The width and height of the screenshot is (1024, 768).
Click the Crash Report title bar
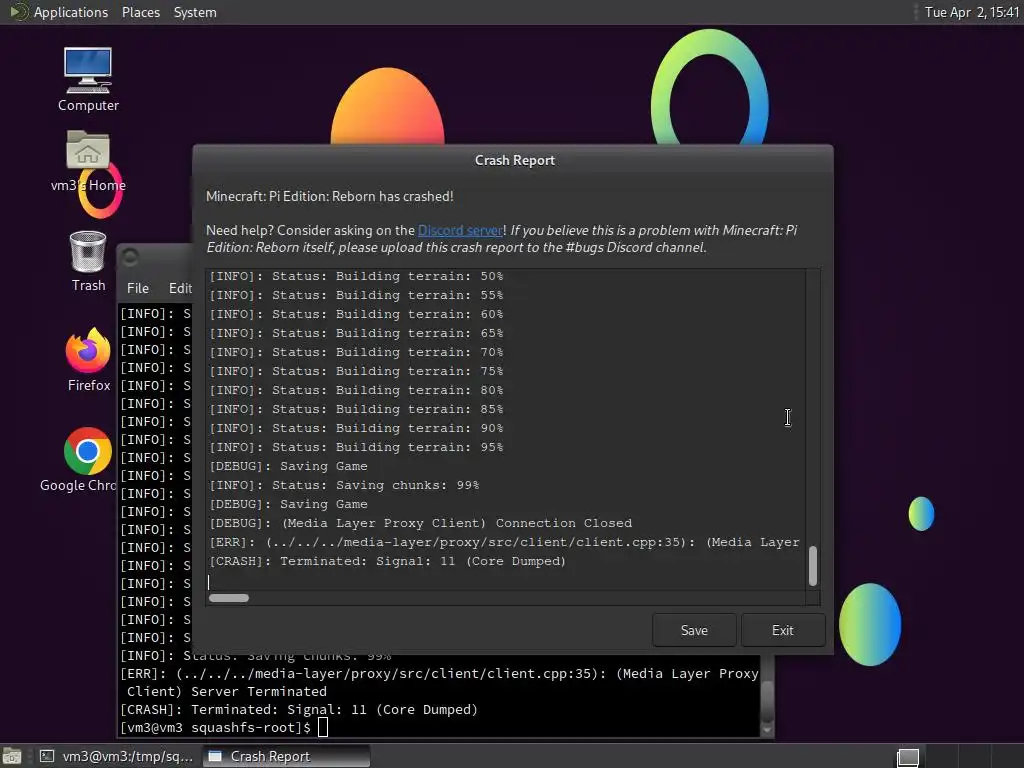pyautogui.click(x=515, y=161)
